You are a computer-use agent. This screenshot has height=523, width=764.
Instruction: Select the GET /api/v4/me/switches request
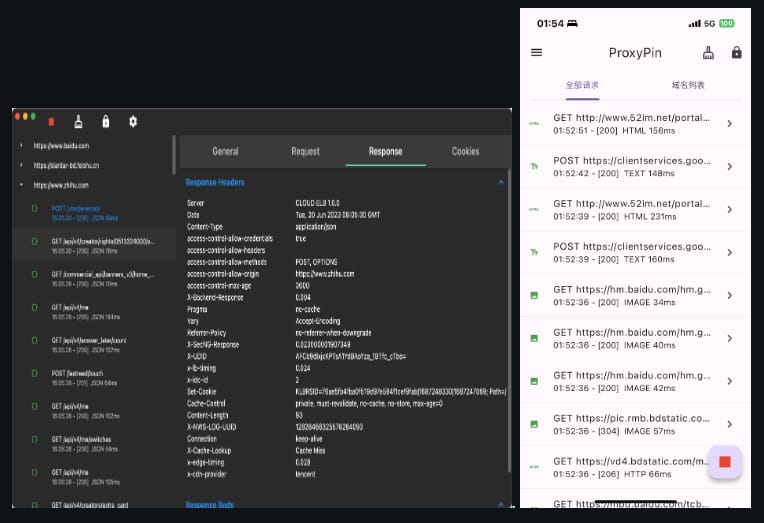(x=94, y=444)
